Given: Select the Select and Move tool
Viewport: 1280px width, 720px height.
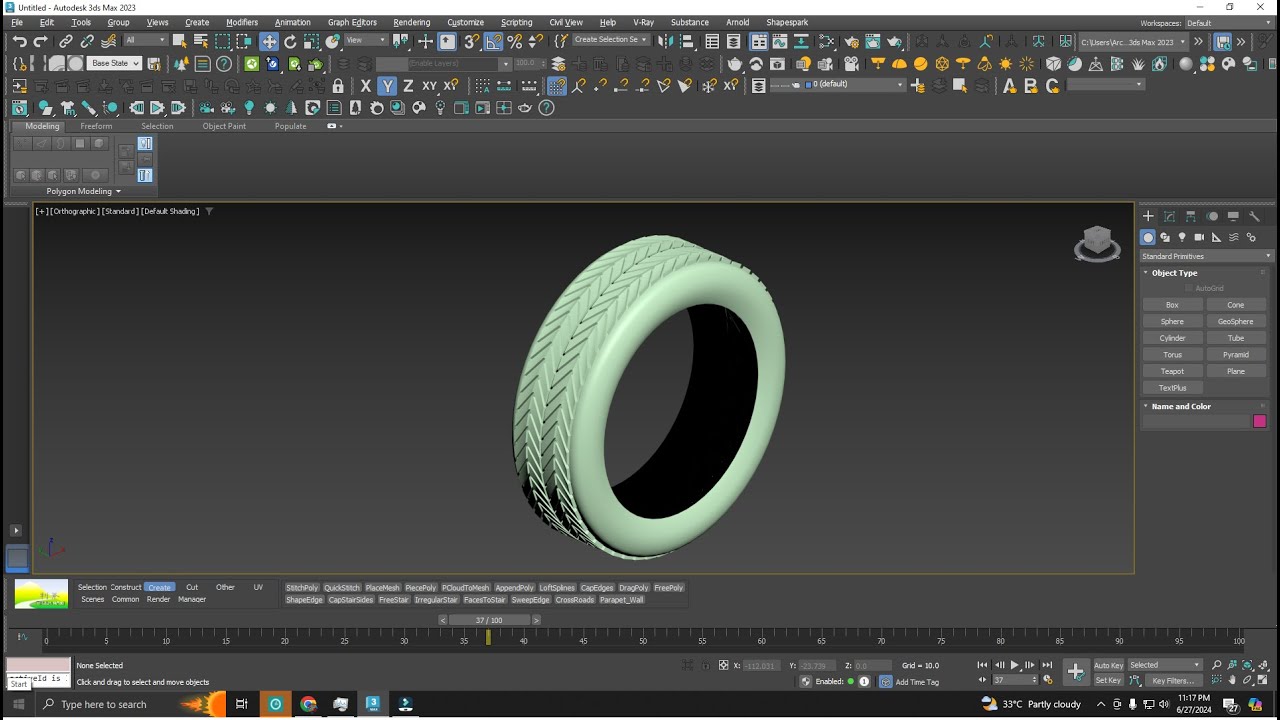Looking at the screenshot, I should [268, 41].
